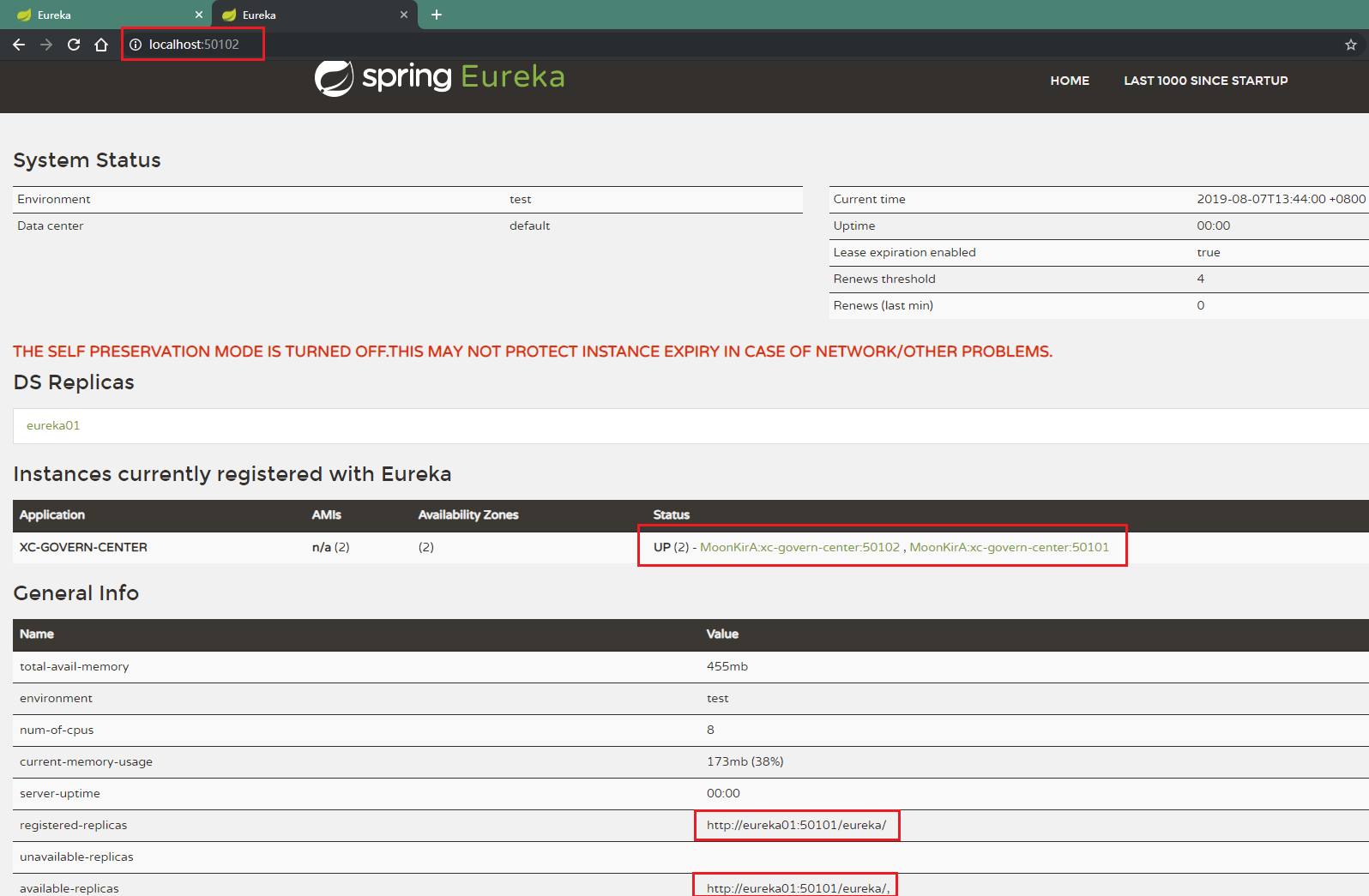Viewport: 1369px width, 896px height.
Task: Close the second Eureka tab
Action: pos(404,15)
